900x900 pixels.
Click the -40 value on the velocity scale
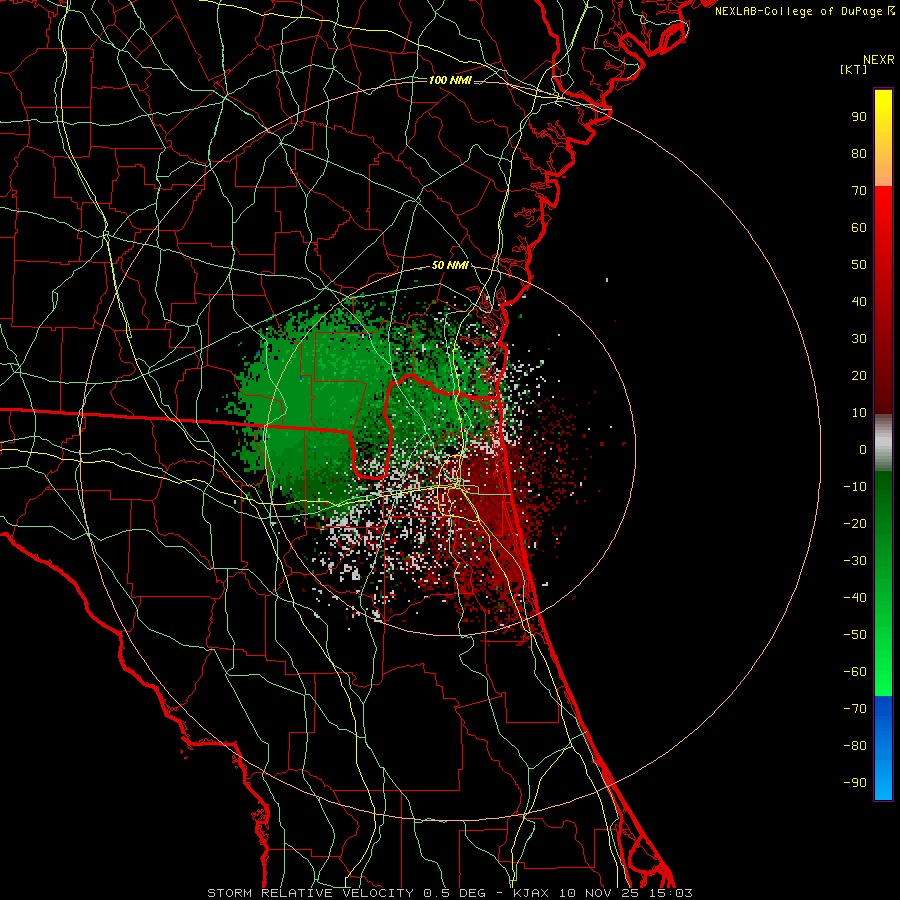[x=855, y=598]
